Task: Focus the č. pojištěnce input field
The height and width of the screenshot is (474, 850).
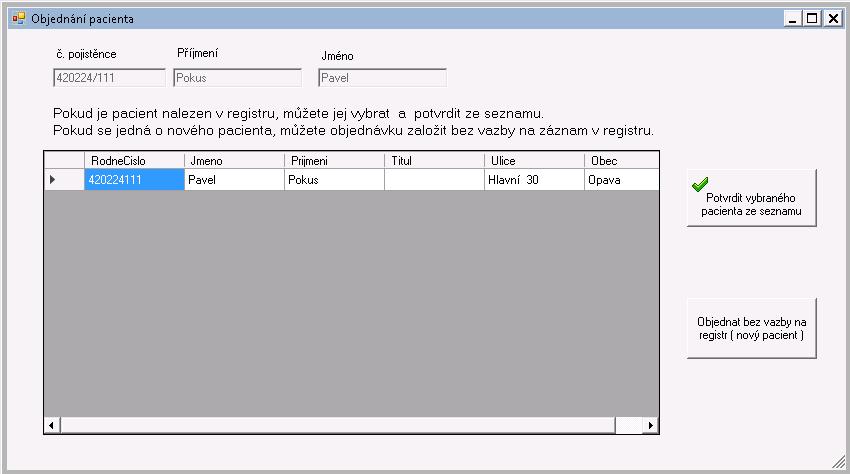Action: pos(109,78)
